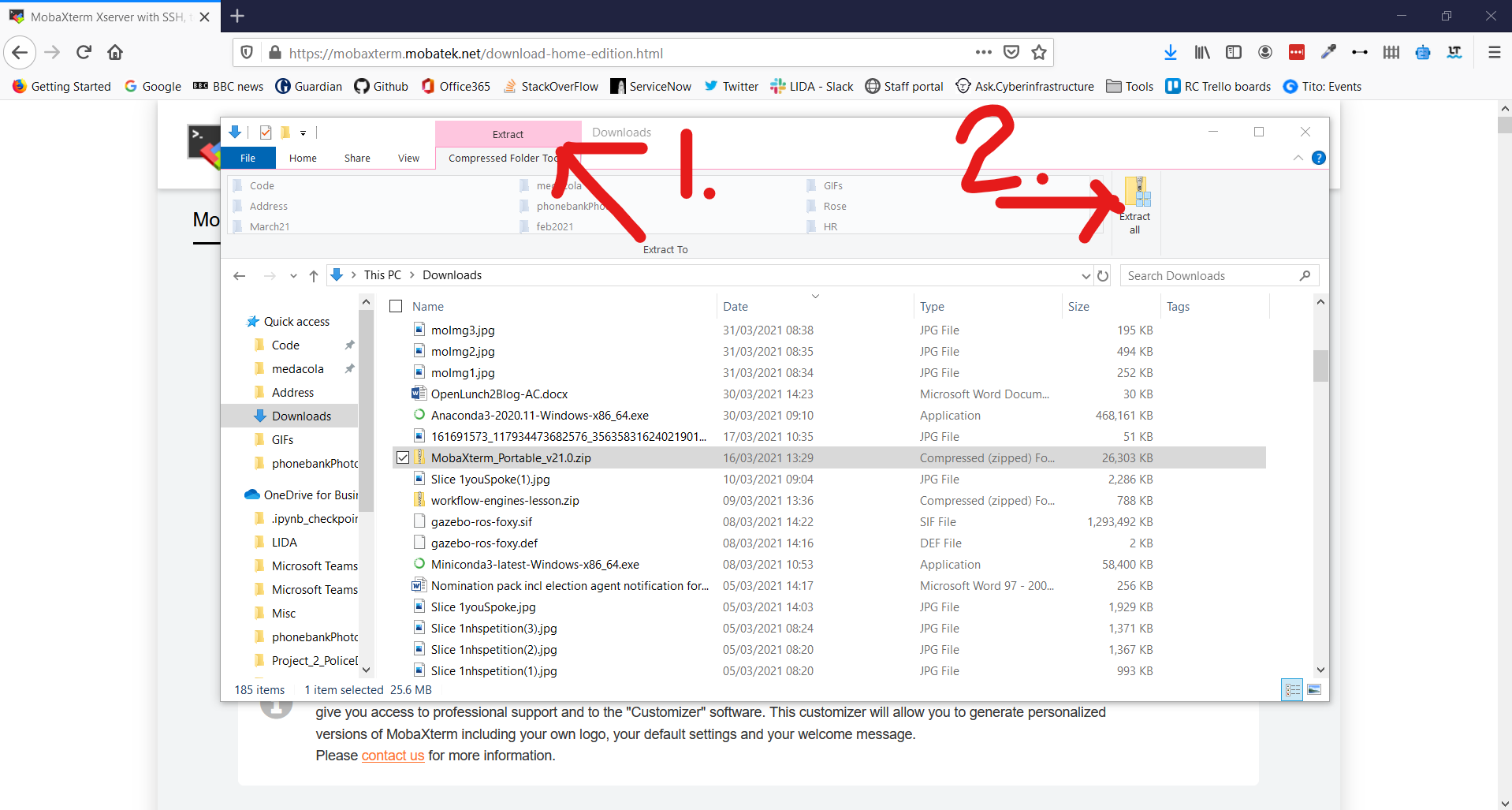Switch to the Share ribbon tab
1512x810 pixels.
[x=357, y=158]
